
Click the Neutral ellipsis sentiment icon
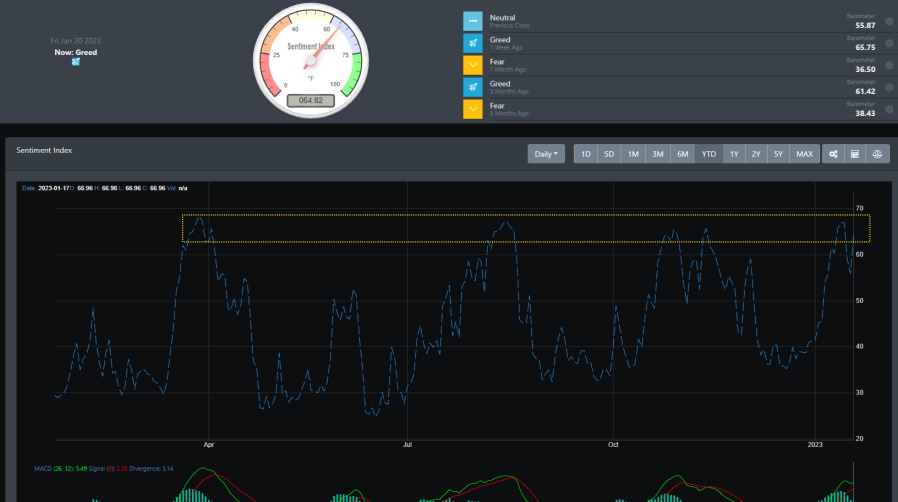[x=472, y=21]
